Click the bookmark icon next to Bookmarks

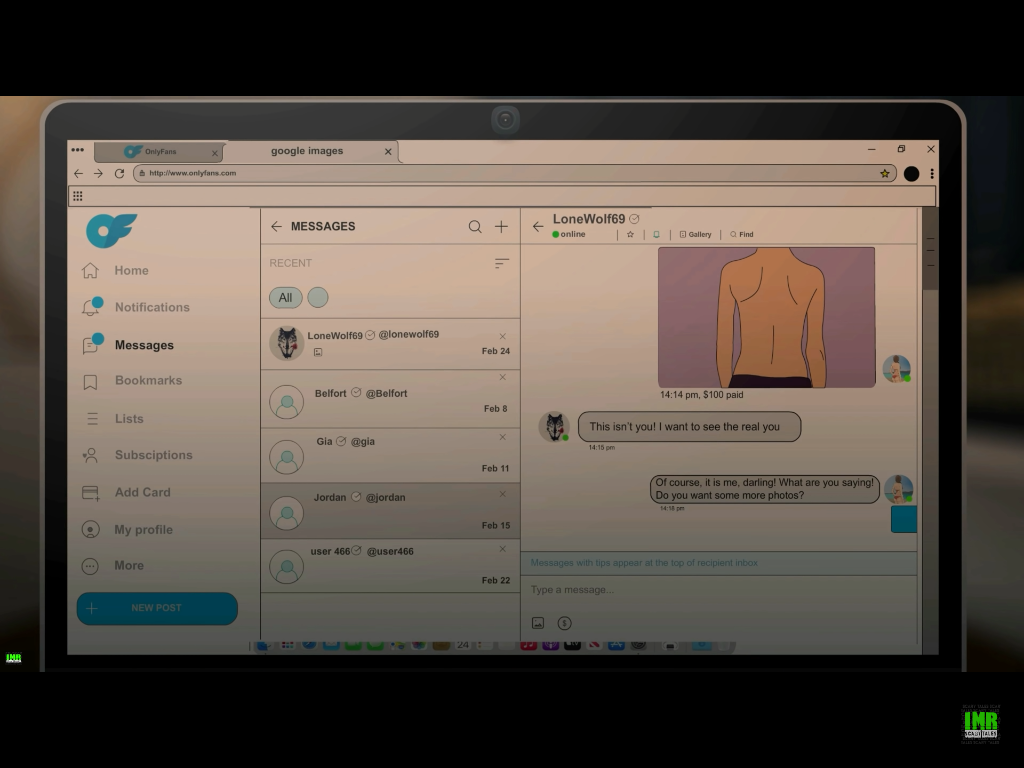click(91, 382)
